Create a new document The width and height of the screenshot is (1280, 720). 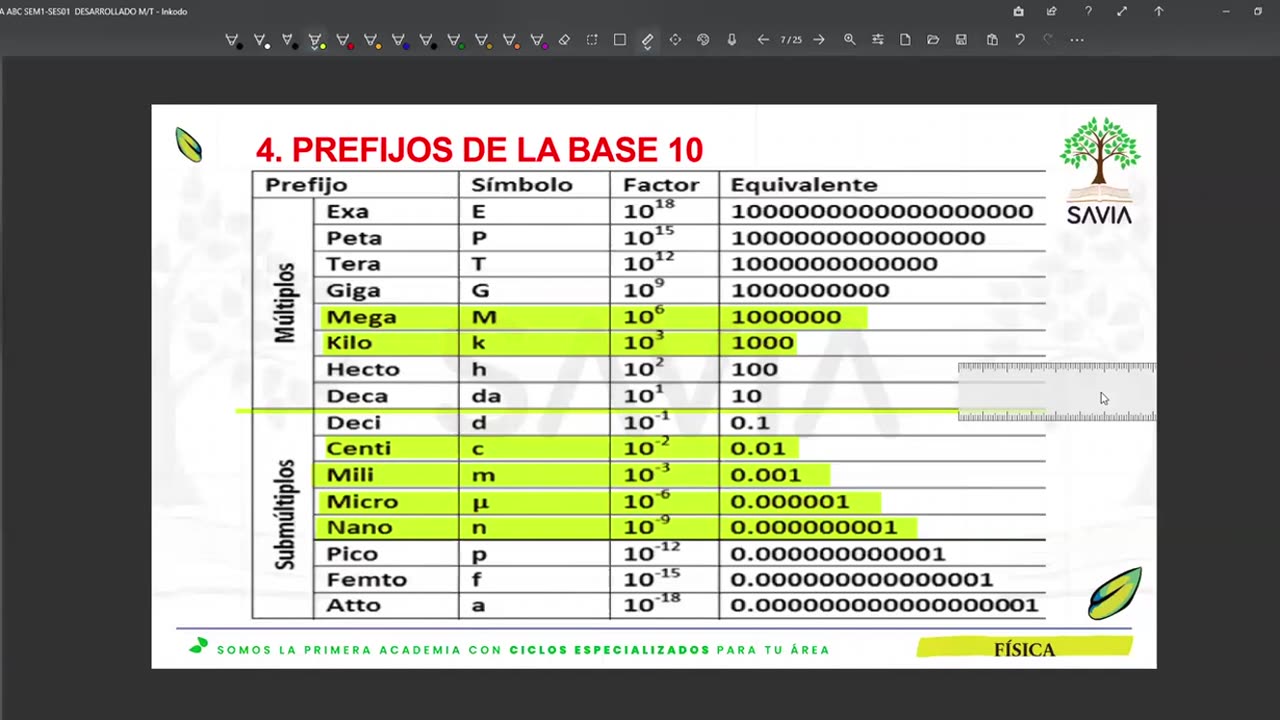[x=905, y=40]
